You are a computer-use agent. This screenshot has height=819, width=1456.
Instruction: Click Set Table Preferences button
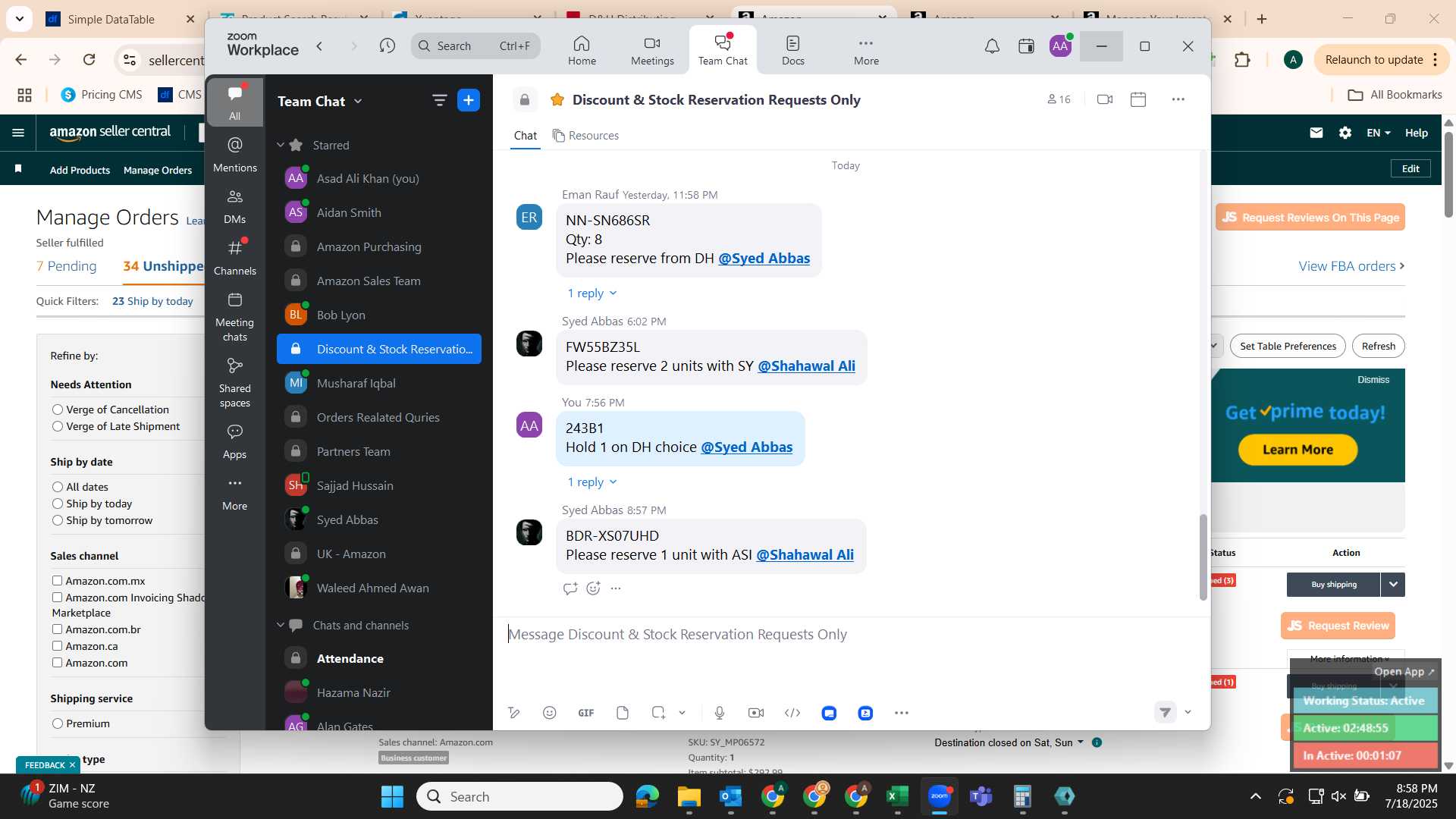1288,346
